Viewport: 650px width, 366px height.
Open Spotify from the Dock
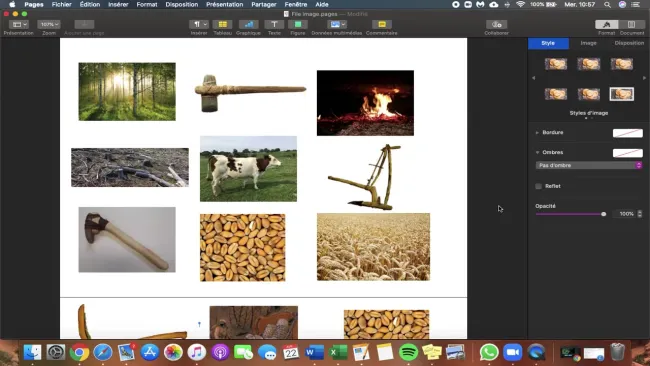[x=408, y=352]
